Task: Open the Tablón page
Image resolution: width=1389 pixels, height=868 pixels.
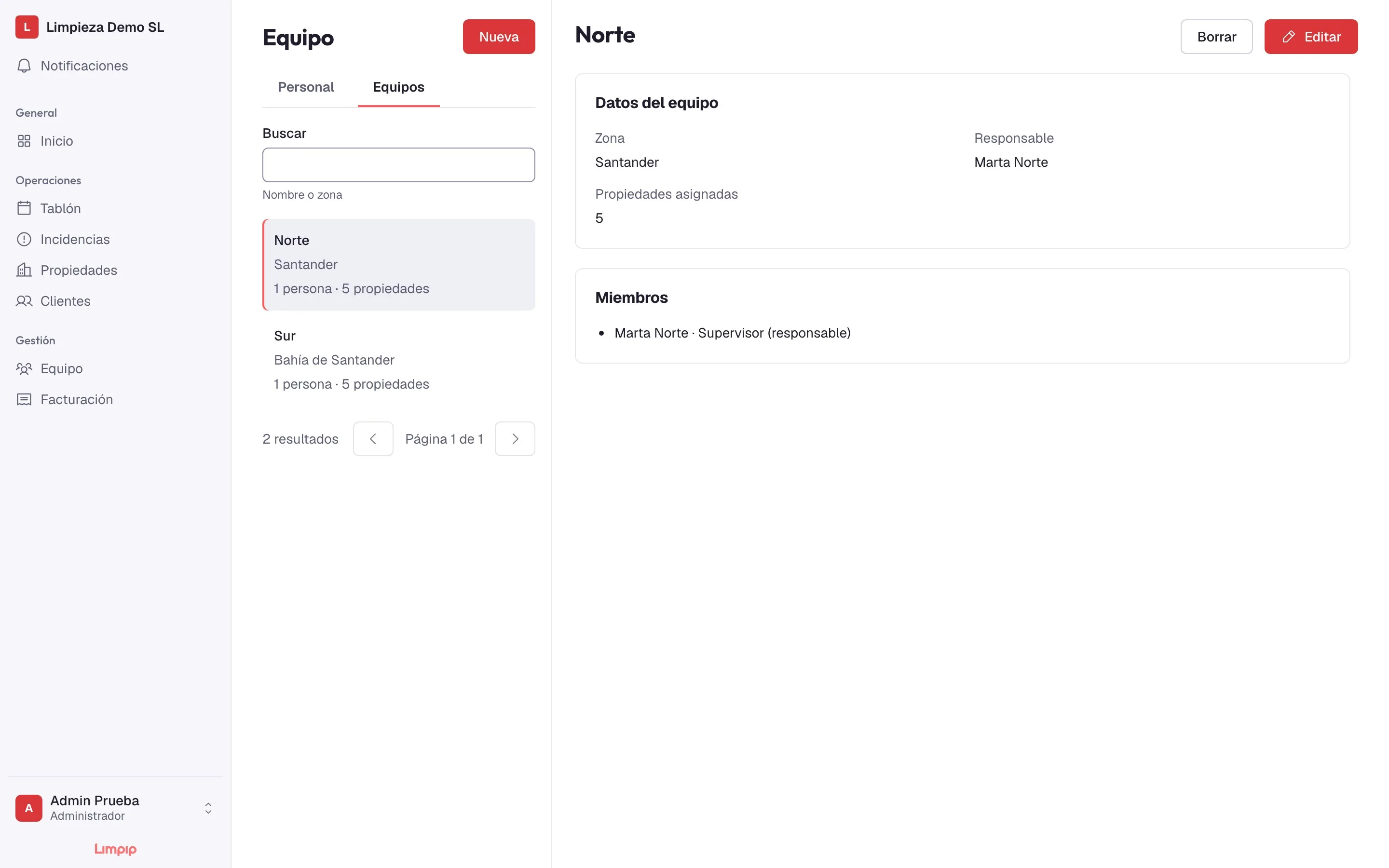Action: click(115, 208)
